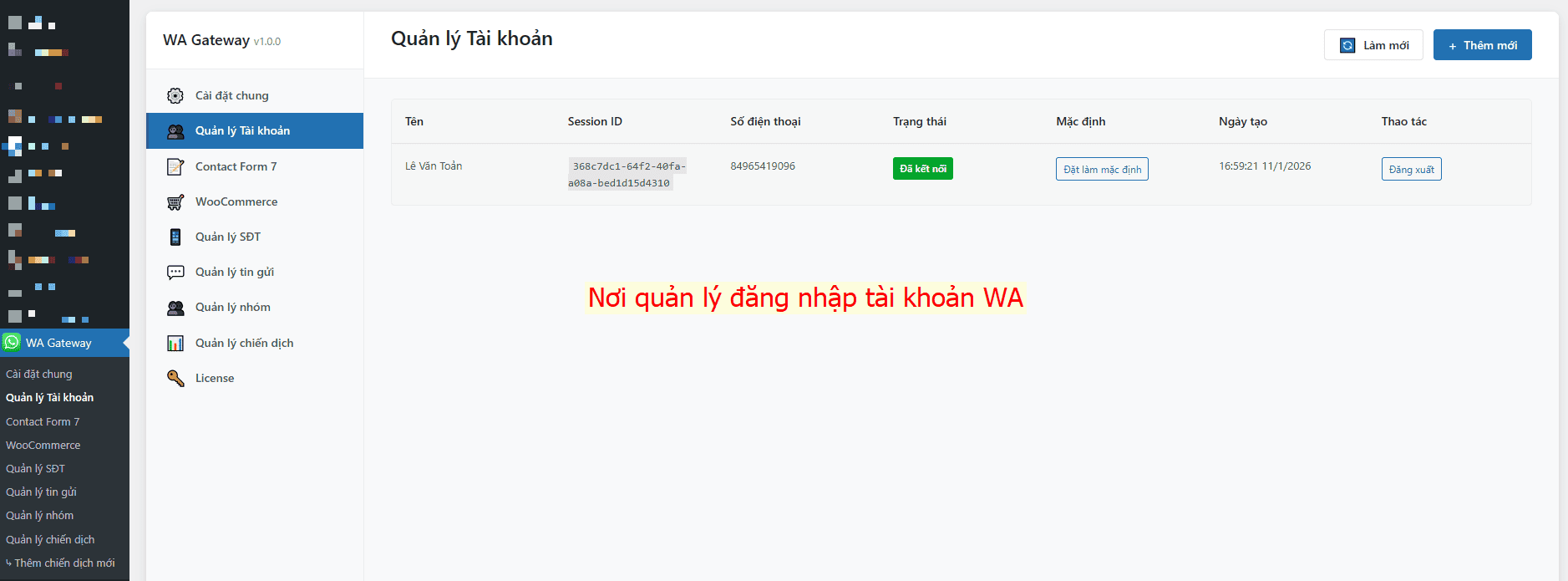Click the Contact Form 7 notepad icon

click(175, 167)
